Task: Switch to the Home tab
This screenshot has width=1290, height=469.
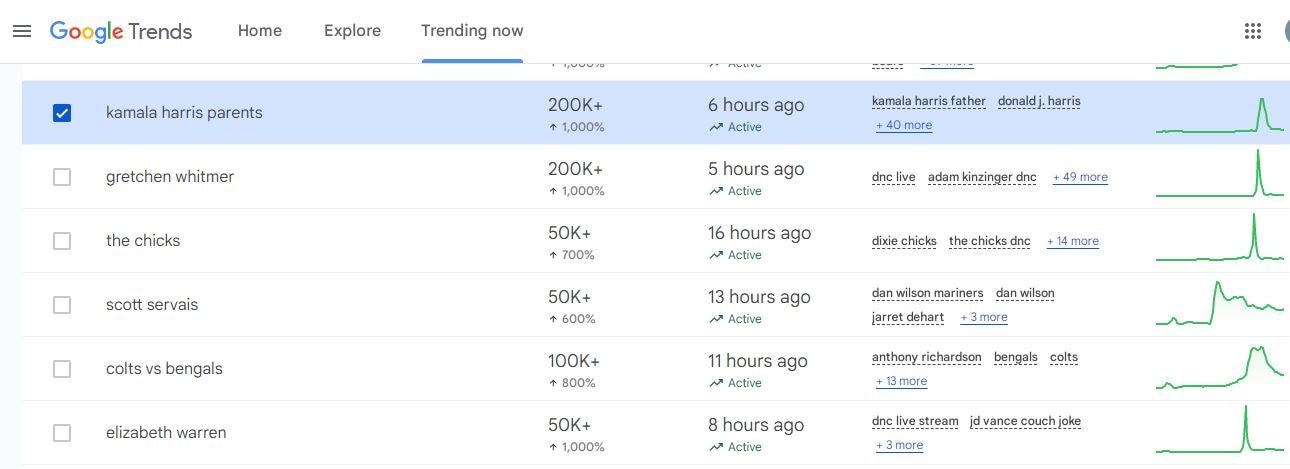Action: (260, 31)
